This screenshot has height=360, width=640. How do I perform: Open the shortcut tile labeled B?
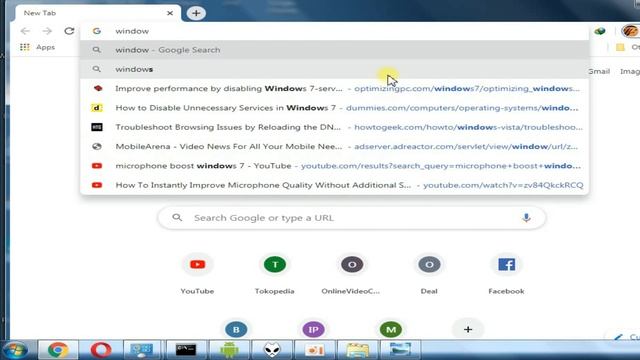point(236,329)
